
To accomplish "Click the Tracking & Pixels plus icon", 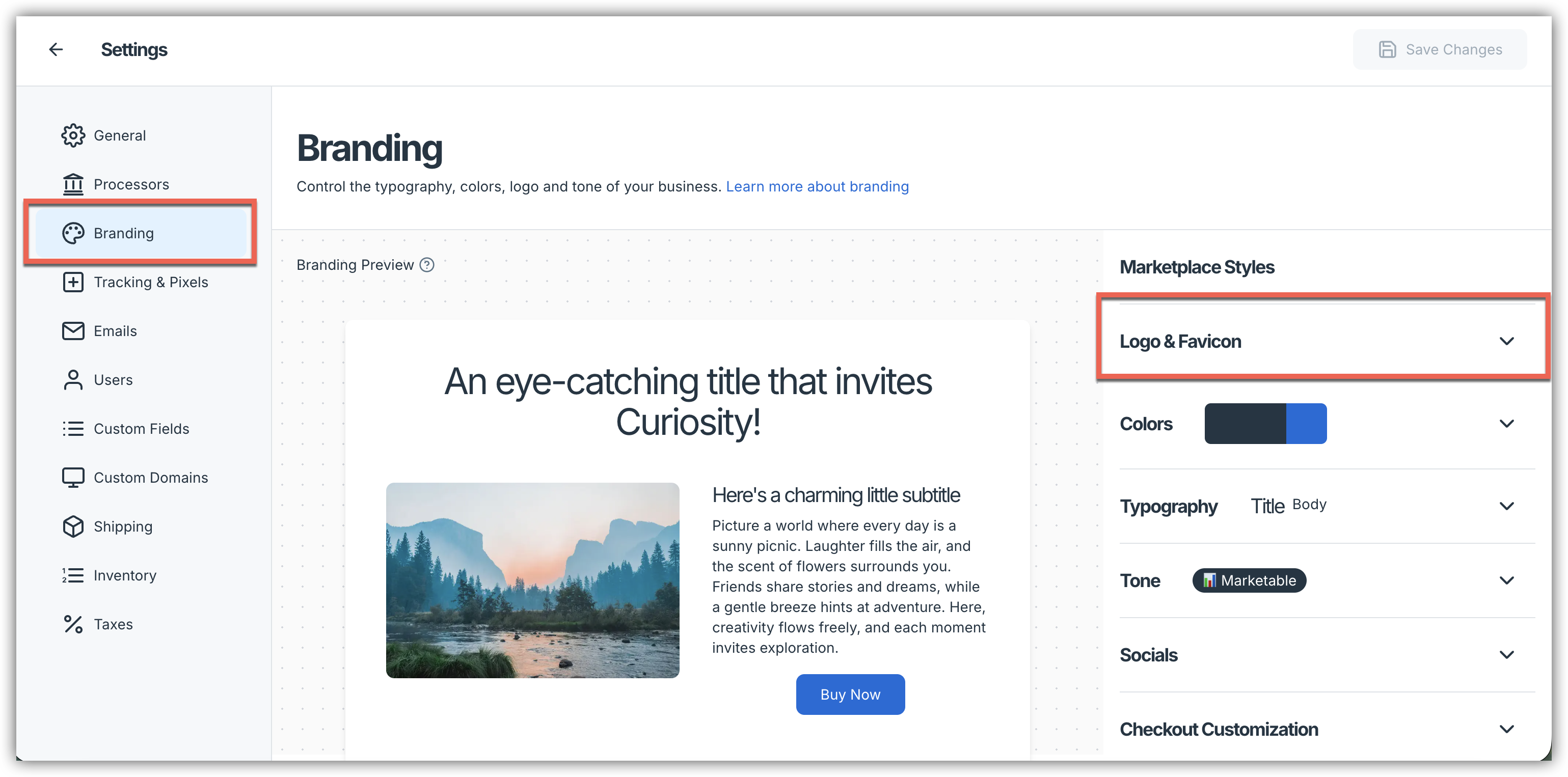I will tap(73, 282).
